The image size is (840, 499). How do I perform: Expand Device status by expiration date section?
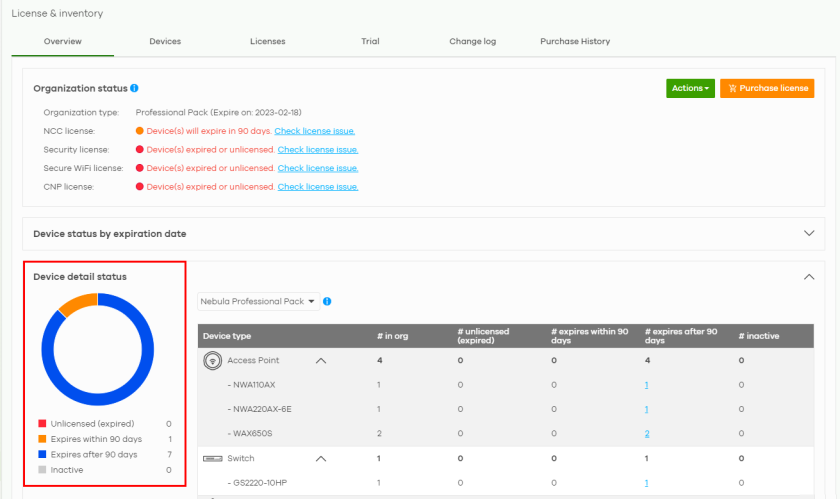pos(809,234)
